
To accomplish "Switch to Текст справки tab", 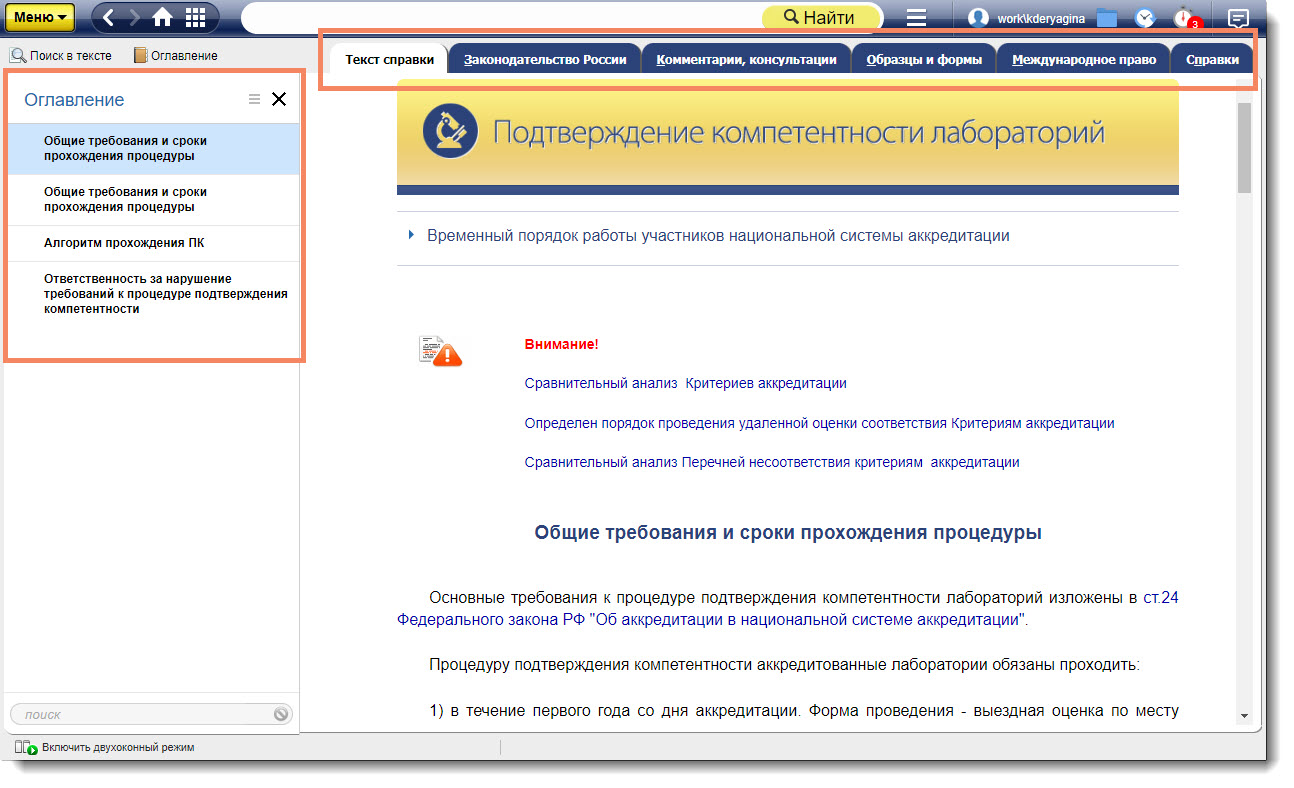I will pyautogui.click(x=390, y=59).
